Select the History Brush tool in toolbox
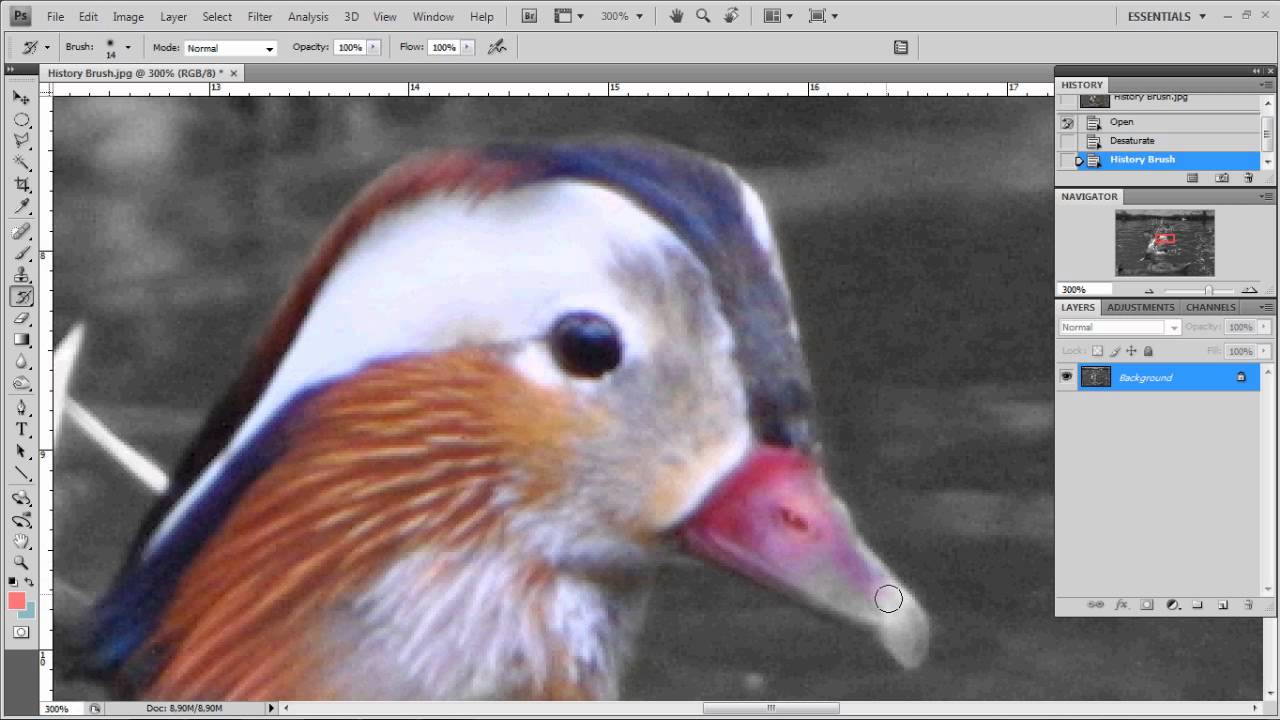The height and width of the screenshot is (720, 1280). tap(21, 296)
